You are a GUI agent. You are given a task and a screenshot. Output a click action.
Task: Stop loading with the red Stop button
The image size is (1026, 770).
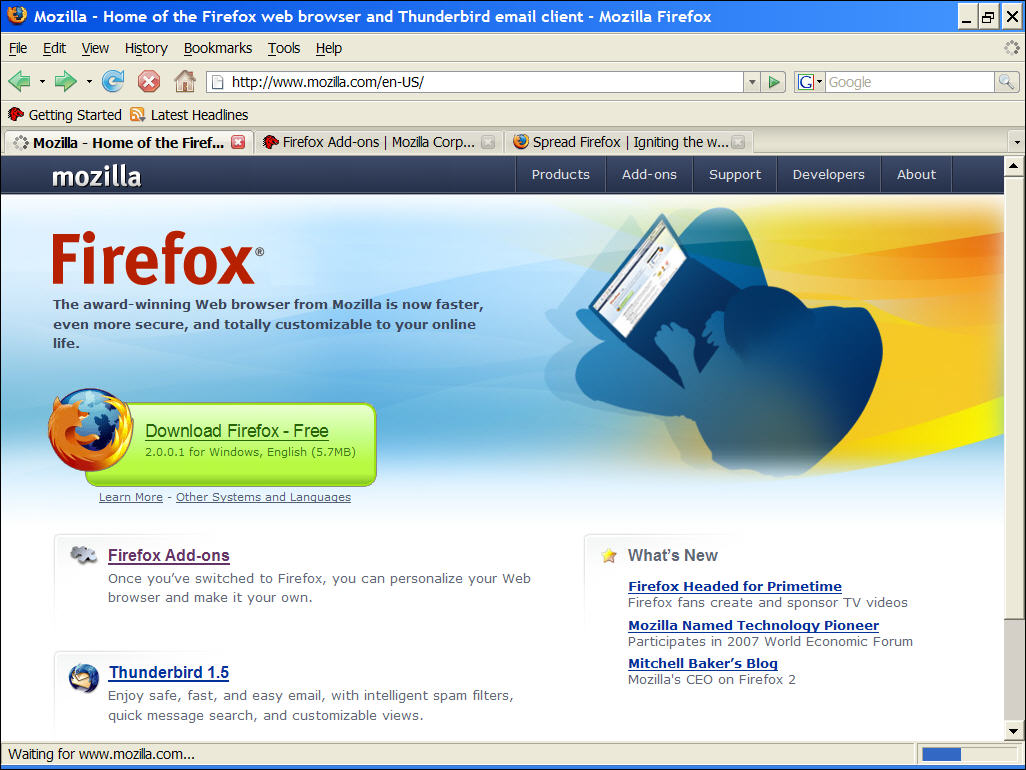(149, 82)
